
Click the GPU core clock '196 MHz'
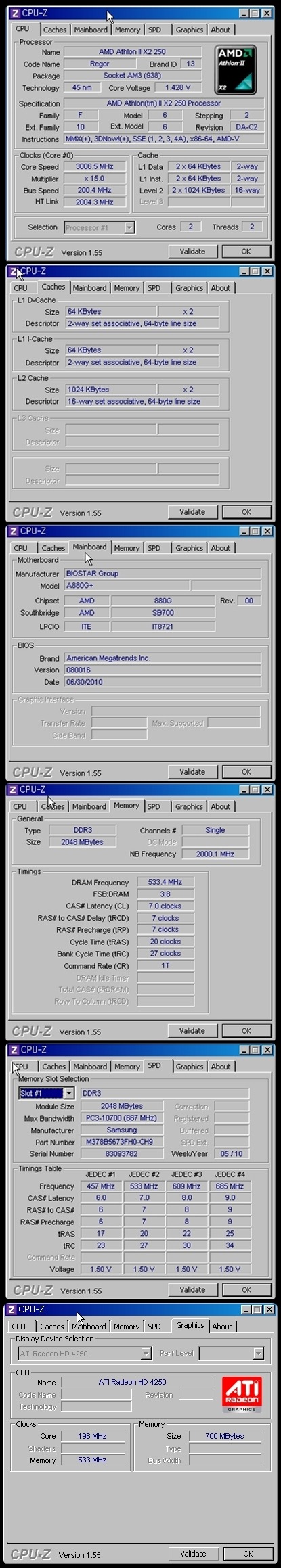[92, 1436]
